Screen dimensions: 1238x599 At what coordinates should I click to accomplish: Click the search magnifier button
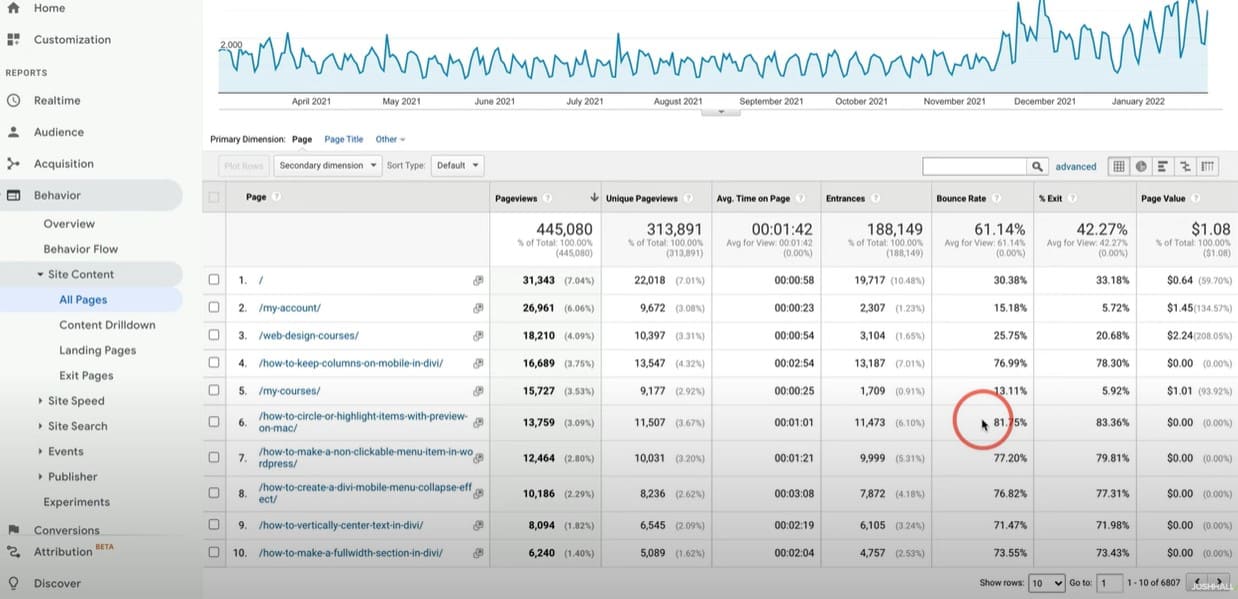point(1038,166)
